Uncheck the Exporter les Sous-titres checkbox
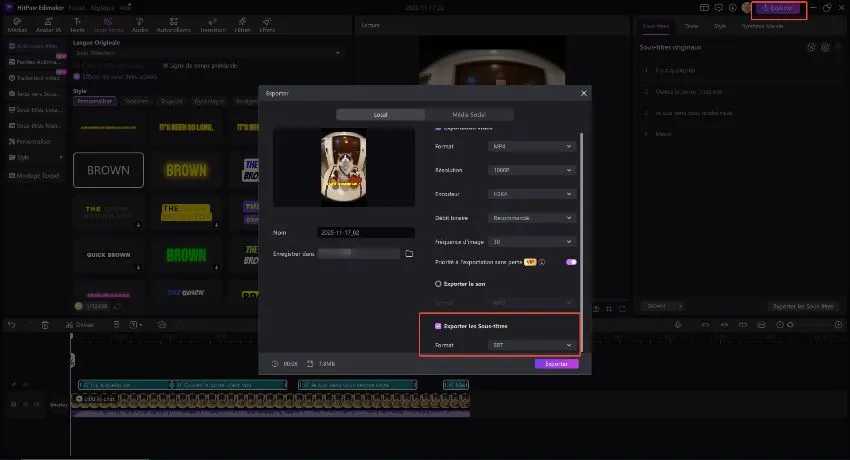Screen dimensions: 850x460 438,326
